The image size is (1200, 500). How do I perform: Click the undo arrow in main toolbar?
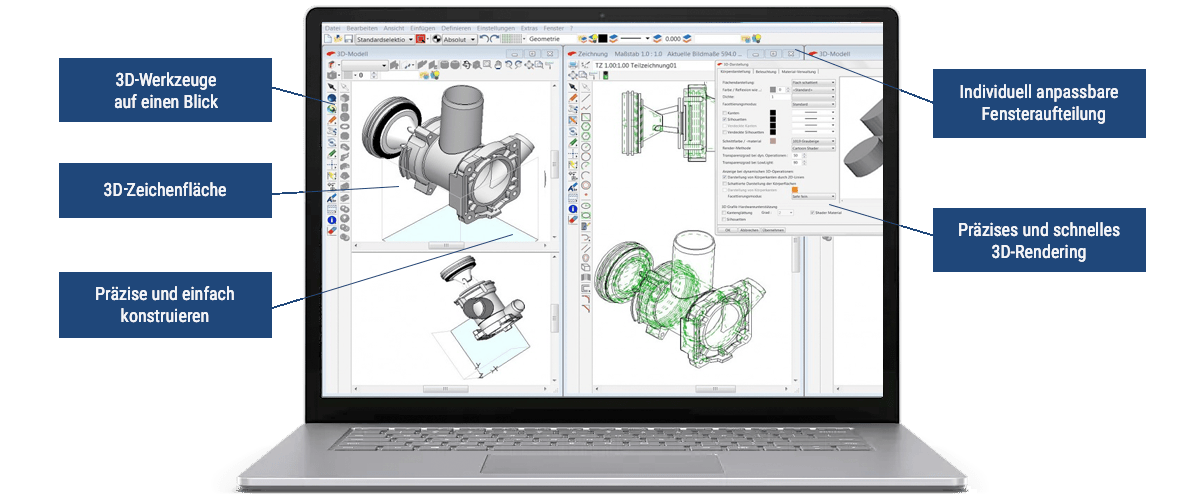(484, 38)
